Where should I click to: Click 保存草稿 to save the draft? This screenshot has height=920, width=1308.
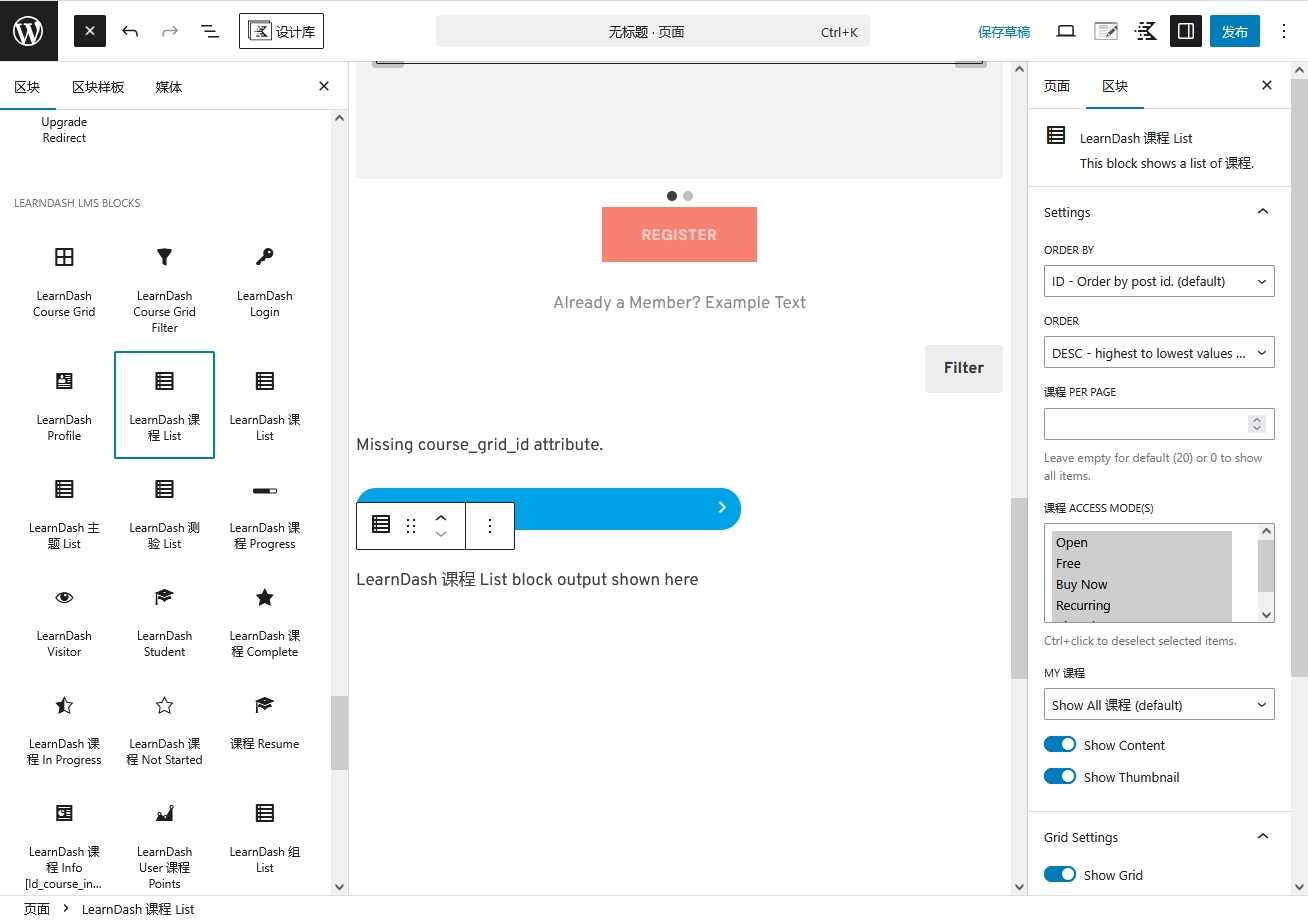pos(1004,32)
